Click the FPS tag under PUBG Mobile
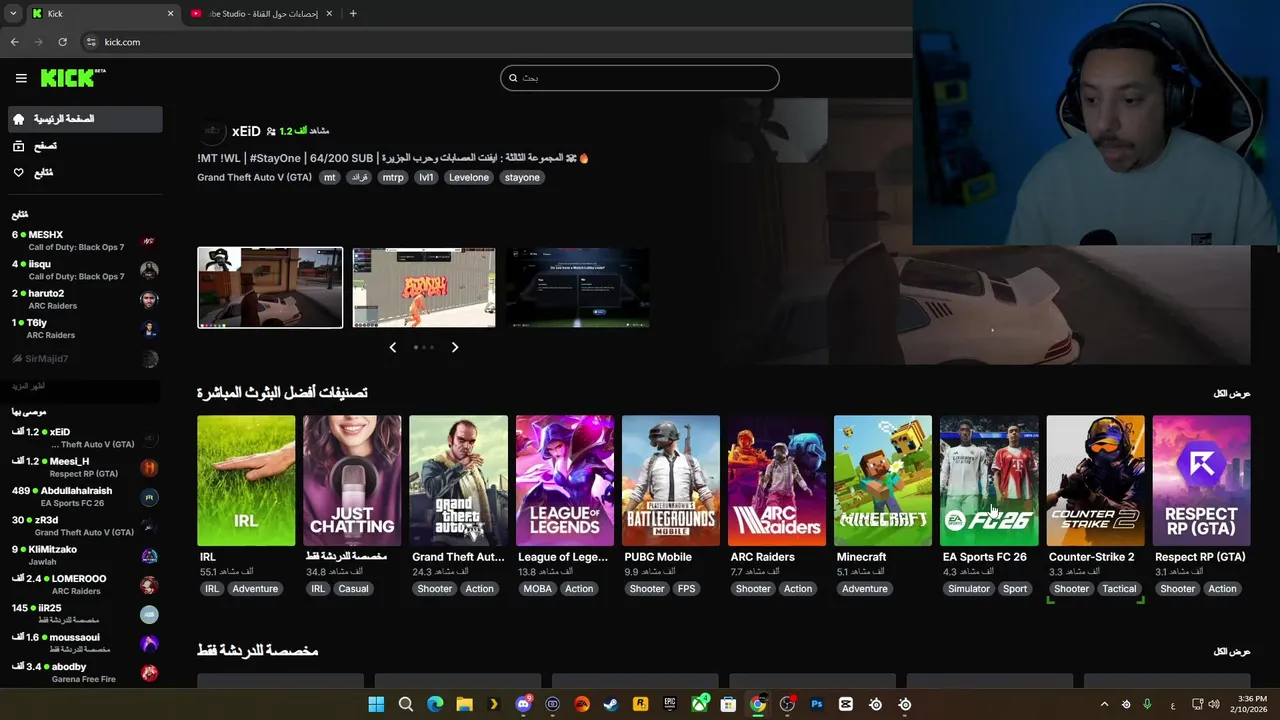The image size is (1280, 720). tap(686, 589)
